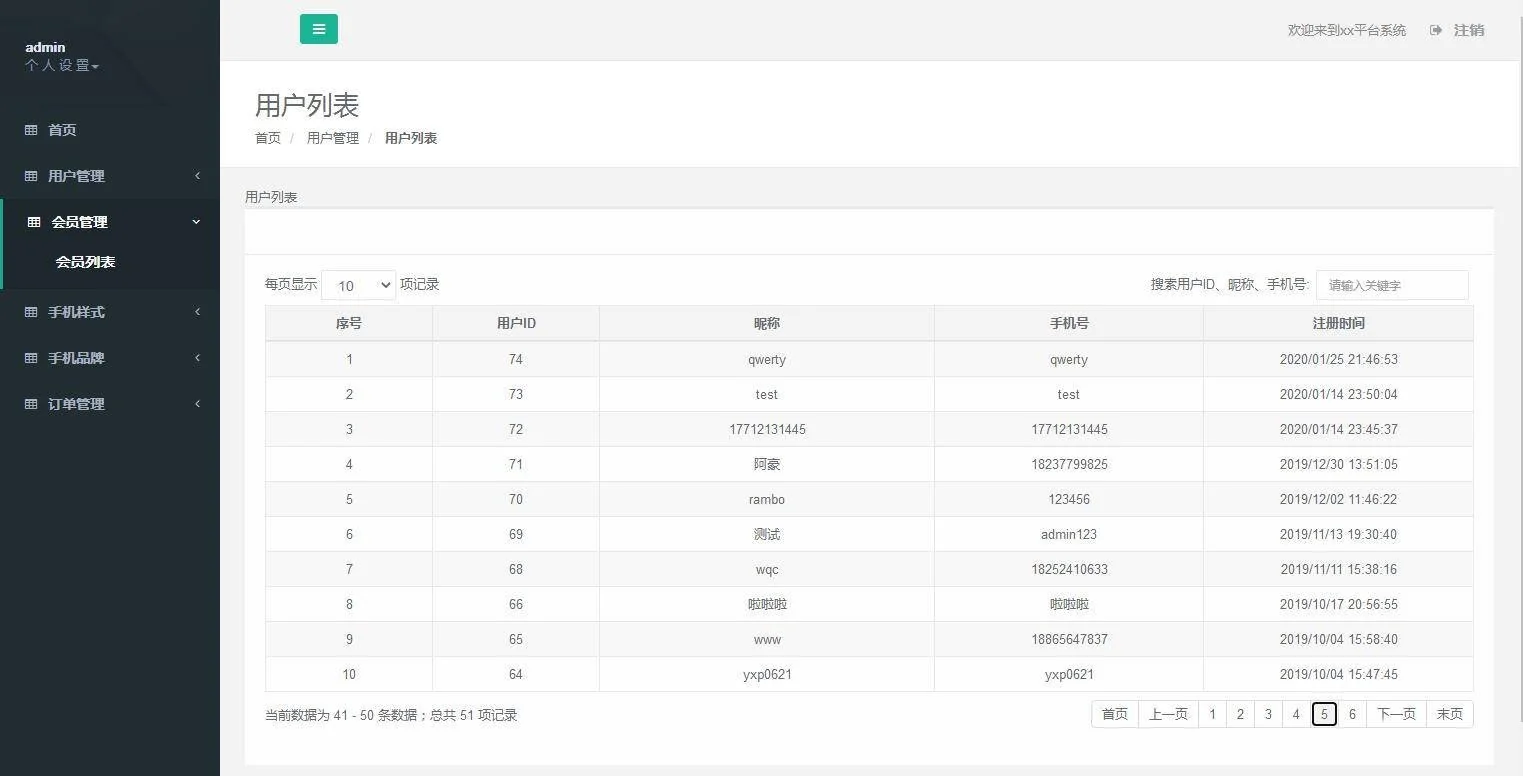This screenshot has width=1523, height=776.
Task: Collapse the 会员管理 menu chevron
Action: (196, 222)
